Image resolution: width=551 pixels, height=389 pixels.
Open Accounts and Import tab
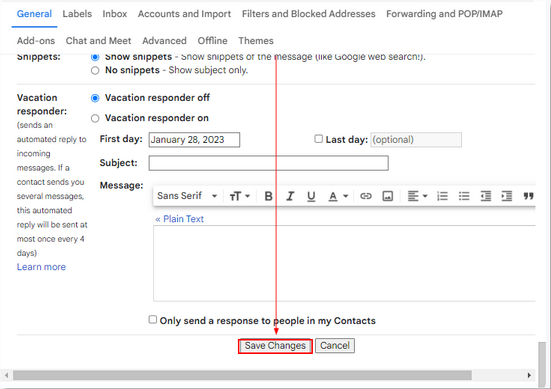[x=184, y=14]
